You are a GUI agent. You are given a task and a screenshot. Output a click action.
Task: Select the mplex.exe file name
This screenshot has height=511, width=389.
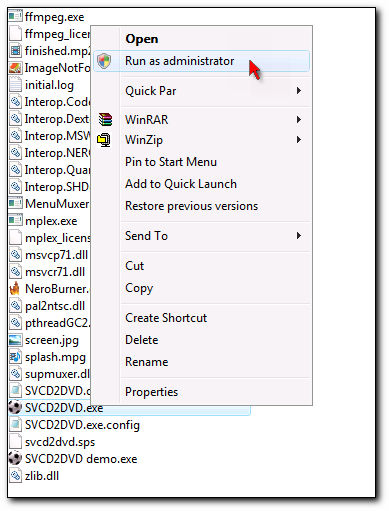click(51, 221)
